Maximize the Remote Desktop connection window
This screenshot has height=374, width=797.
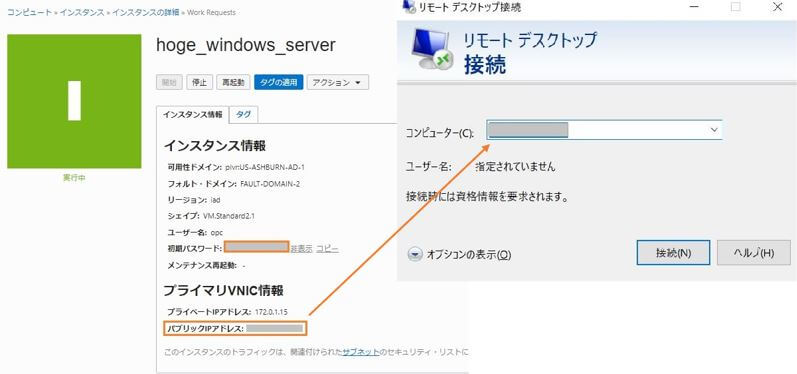coord(735,7)
